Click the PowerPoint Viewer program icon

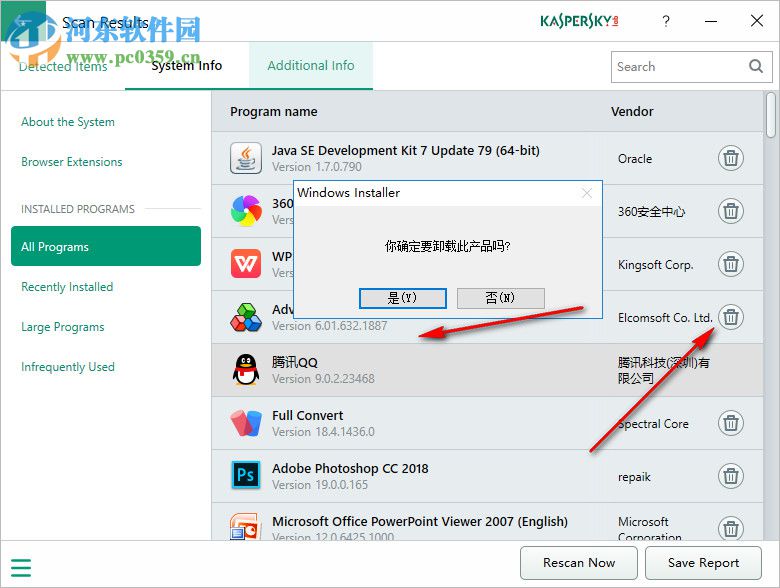[246, 527]
